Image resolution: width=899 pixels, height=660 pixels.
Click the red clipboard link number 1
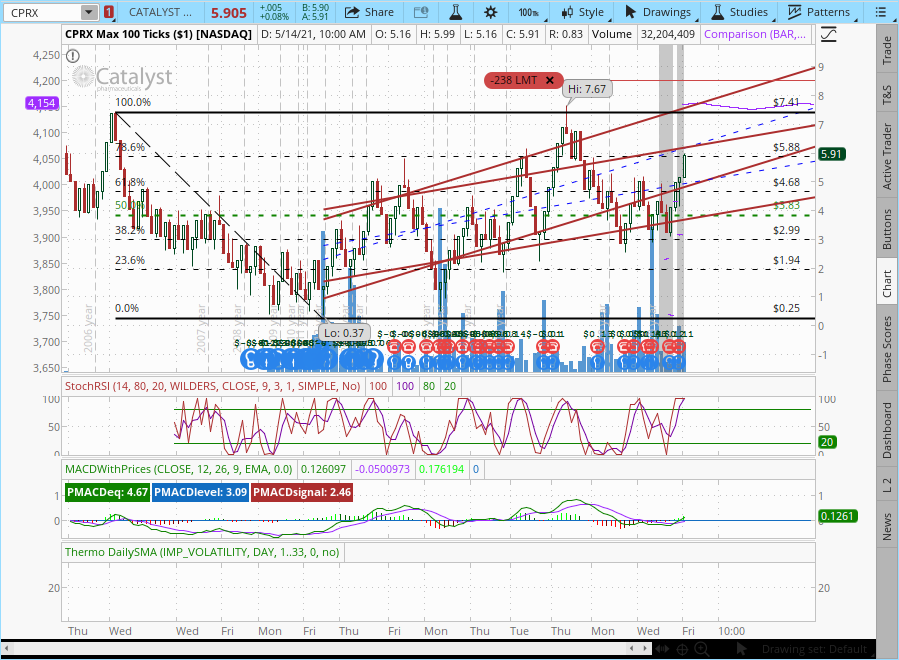108,12
